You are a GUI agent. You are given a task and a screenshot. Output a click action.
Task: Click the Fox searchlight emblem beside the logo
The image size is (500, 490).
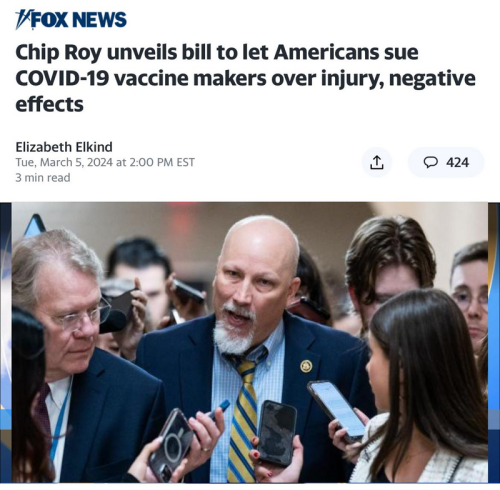click(x=23, y=19)
